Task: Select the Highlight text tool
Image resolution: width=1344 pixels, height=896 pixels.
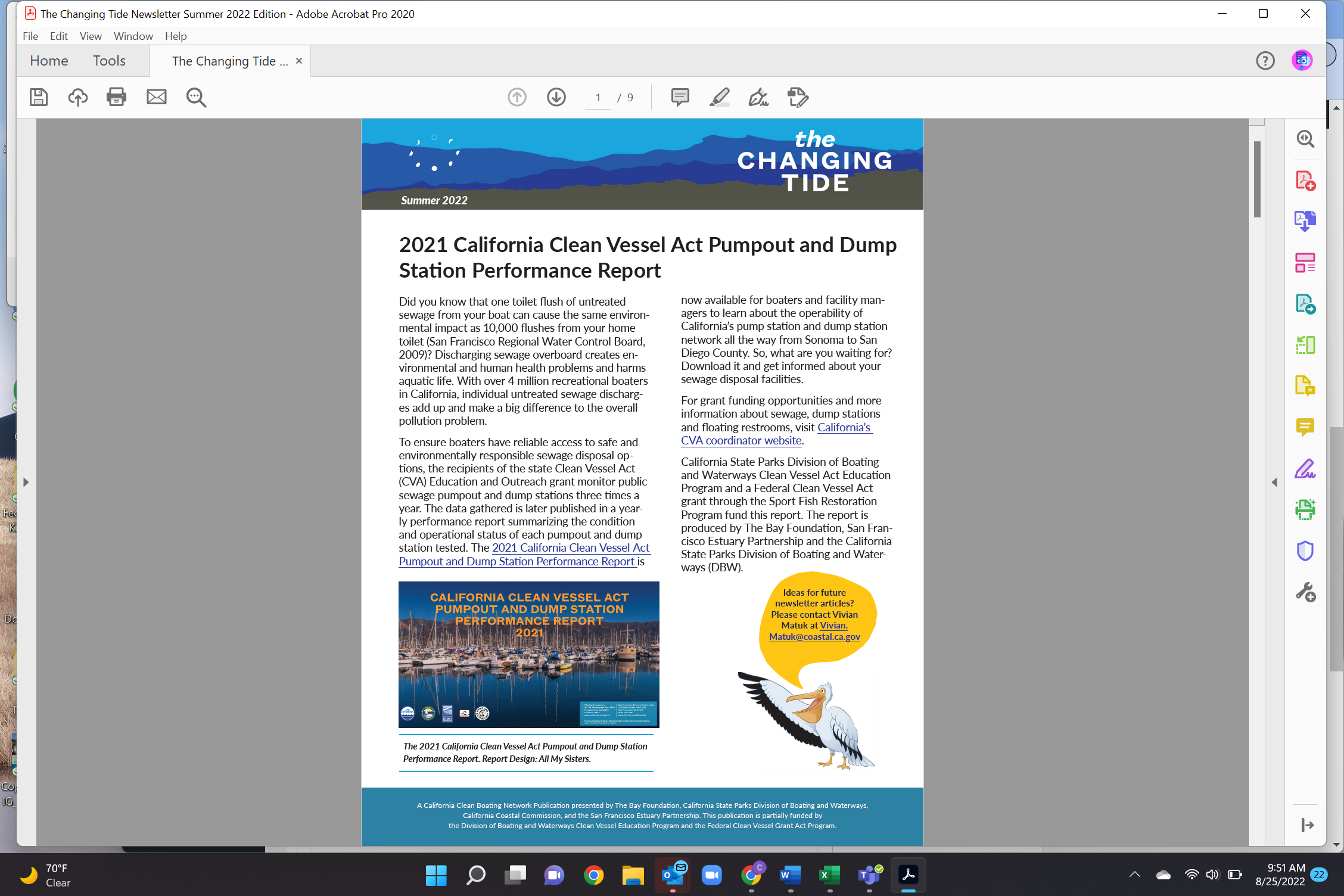Action: coord(719,97)
